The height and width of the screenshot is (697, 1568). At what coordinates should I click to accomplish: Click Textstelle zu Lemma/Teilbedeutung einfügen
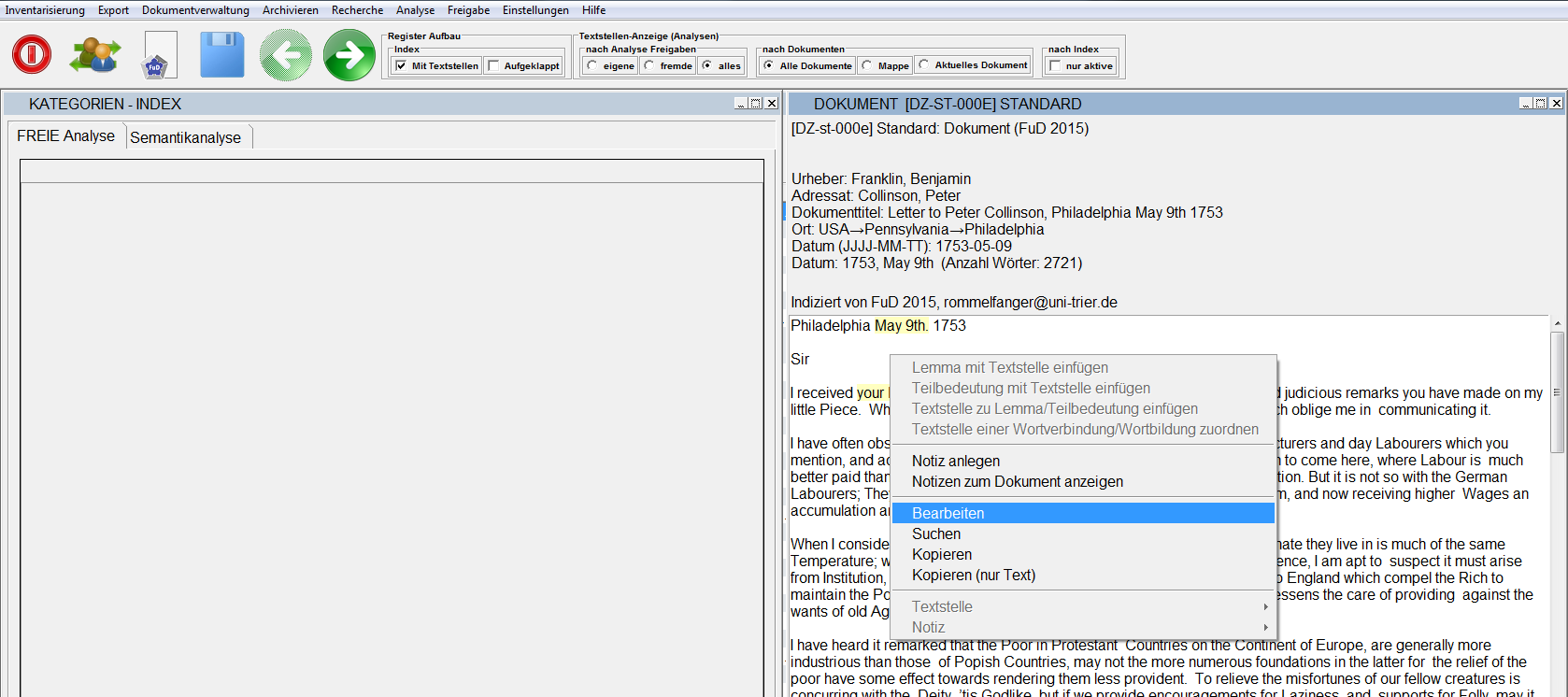1083,408
